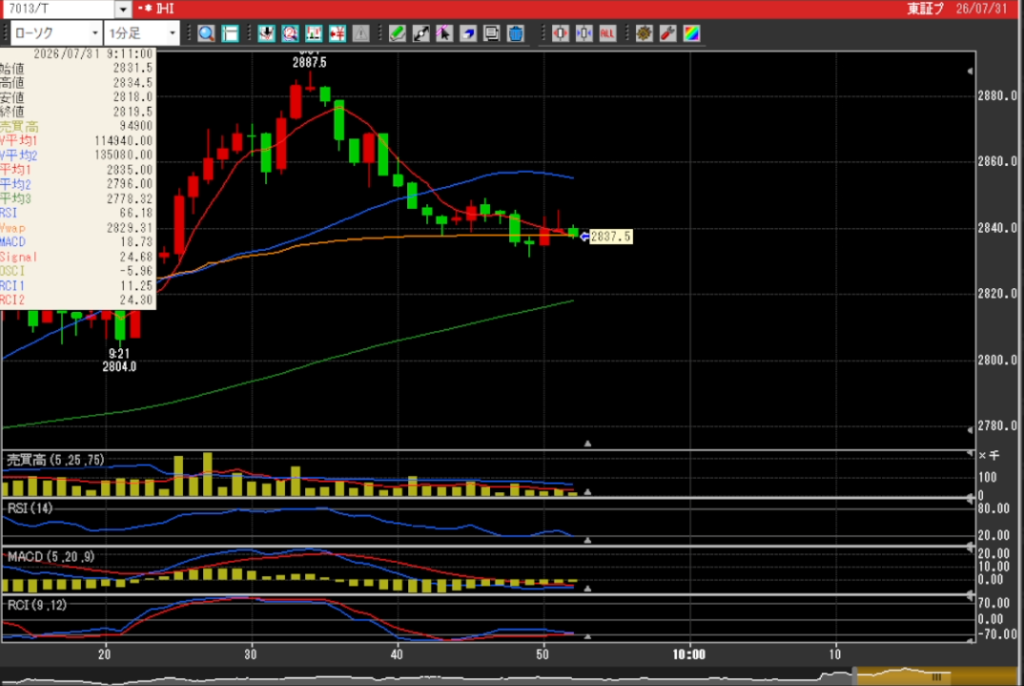Click the small arrow near 2780.0 axis level
The height and width of the screenshot is (686, 1024).
(x=970, y=430)
